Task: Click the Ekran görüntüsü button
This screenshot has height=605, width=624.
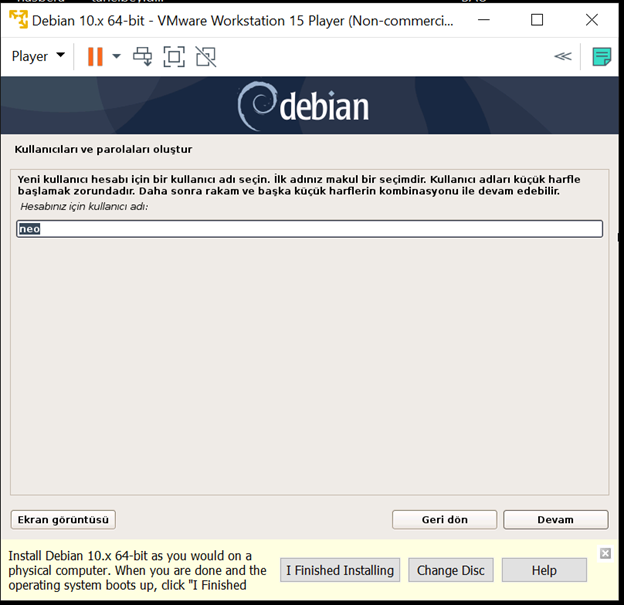Action: [x=63, y=520]
